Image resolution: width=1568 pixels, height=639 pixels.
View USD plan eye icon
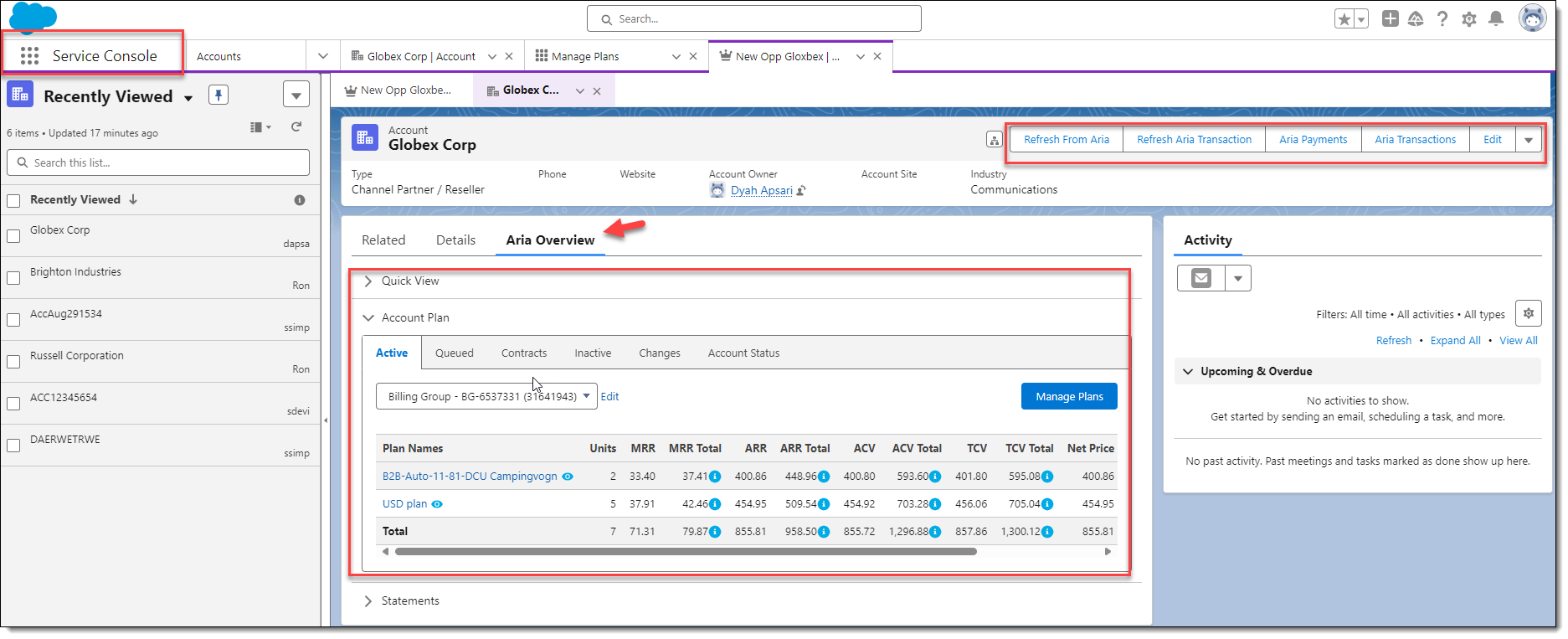point(437,504)
